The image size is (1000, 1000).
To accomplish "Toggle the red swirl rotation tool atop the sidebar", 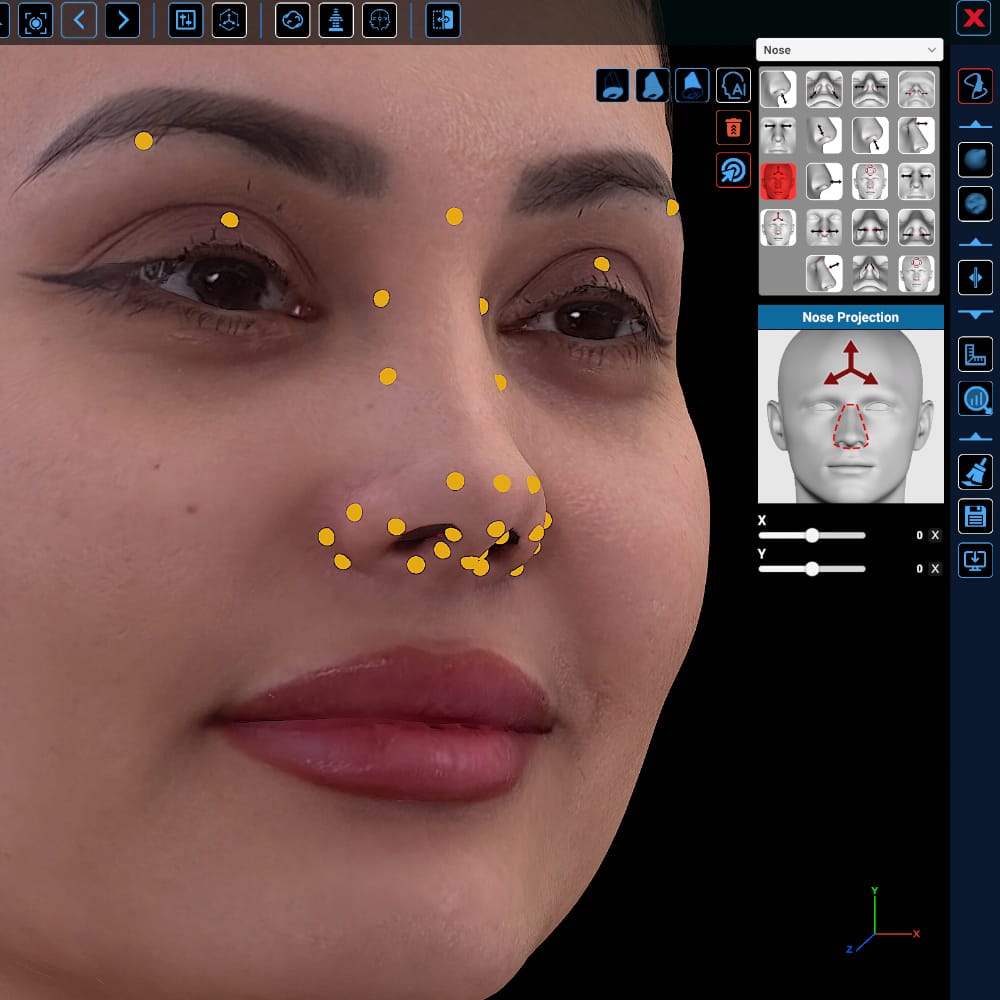I will [975, 87].
